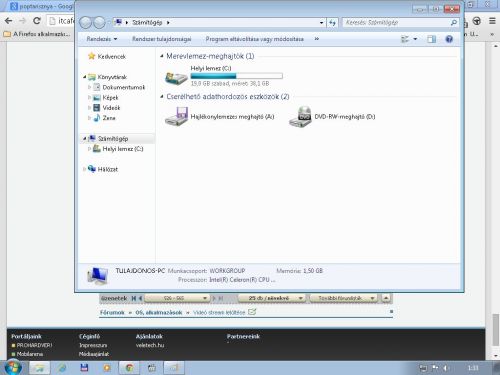Open the 25 db / növekvő dropdown

point(271,298)
